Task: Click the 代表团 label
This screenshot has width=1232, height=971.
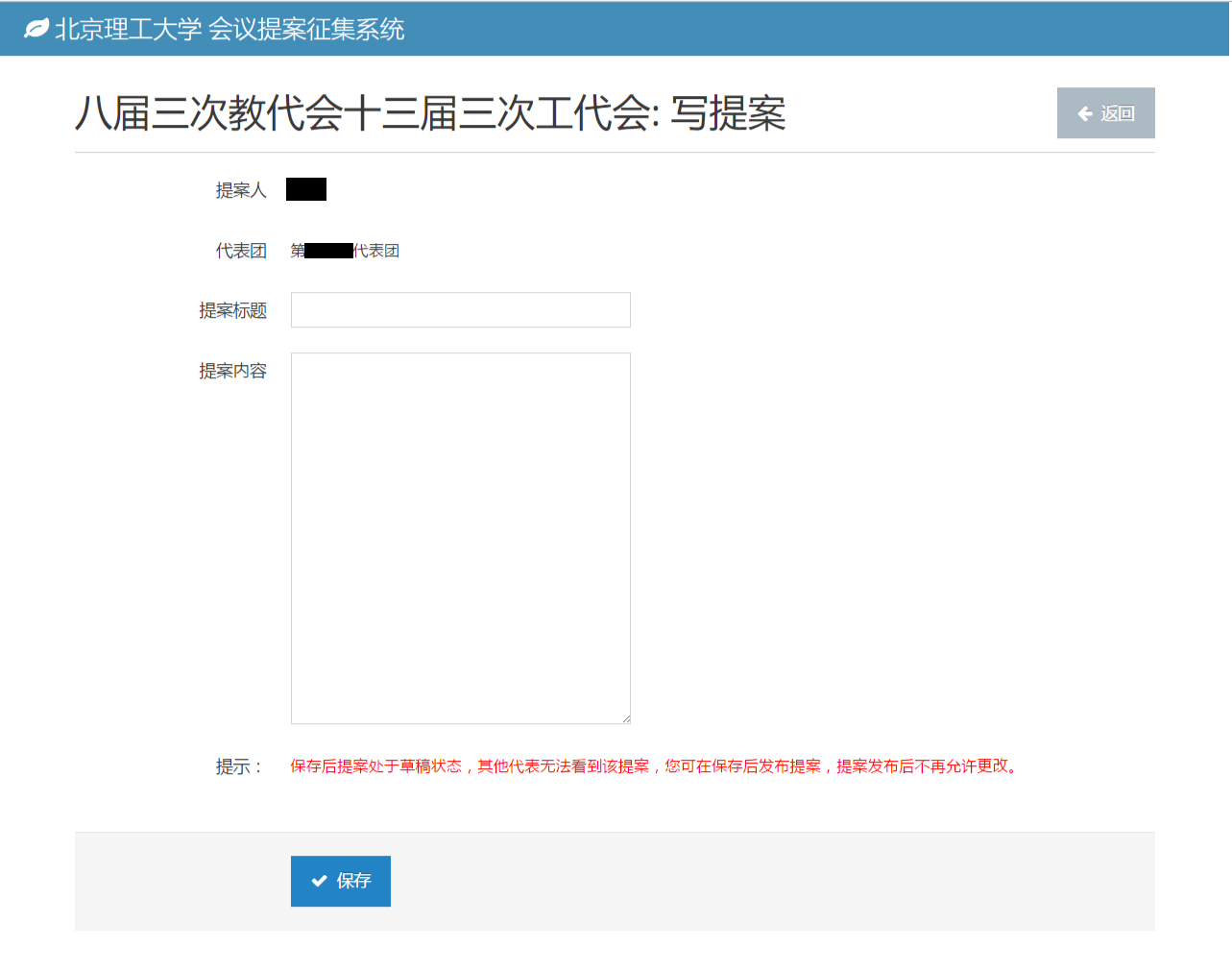Action: 240,251
